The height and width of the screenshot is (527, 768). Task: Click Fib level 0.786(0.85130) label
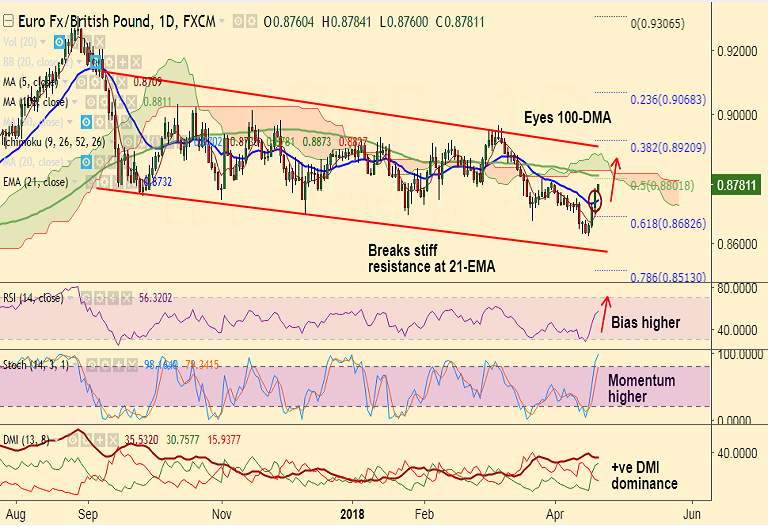pos(668,277)
